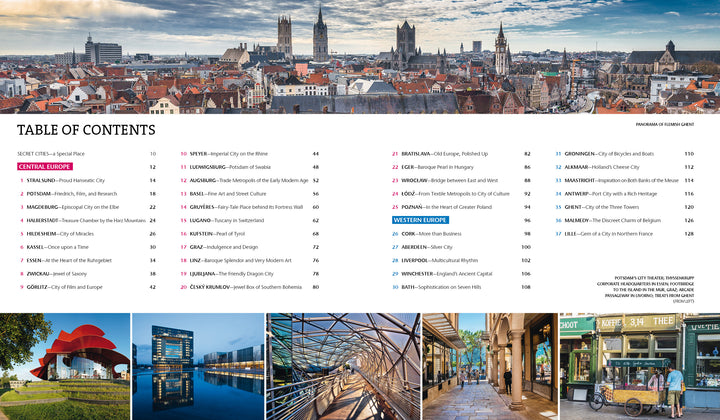Click "SPEYER—Imperial City on the Rhine"

[229, 154]
